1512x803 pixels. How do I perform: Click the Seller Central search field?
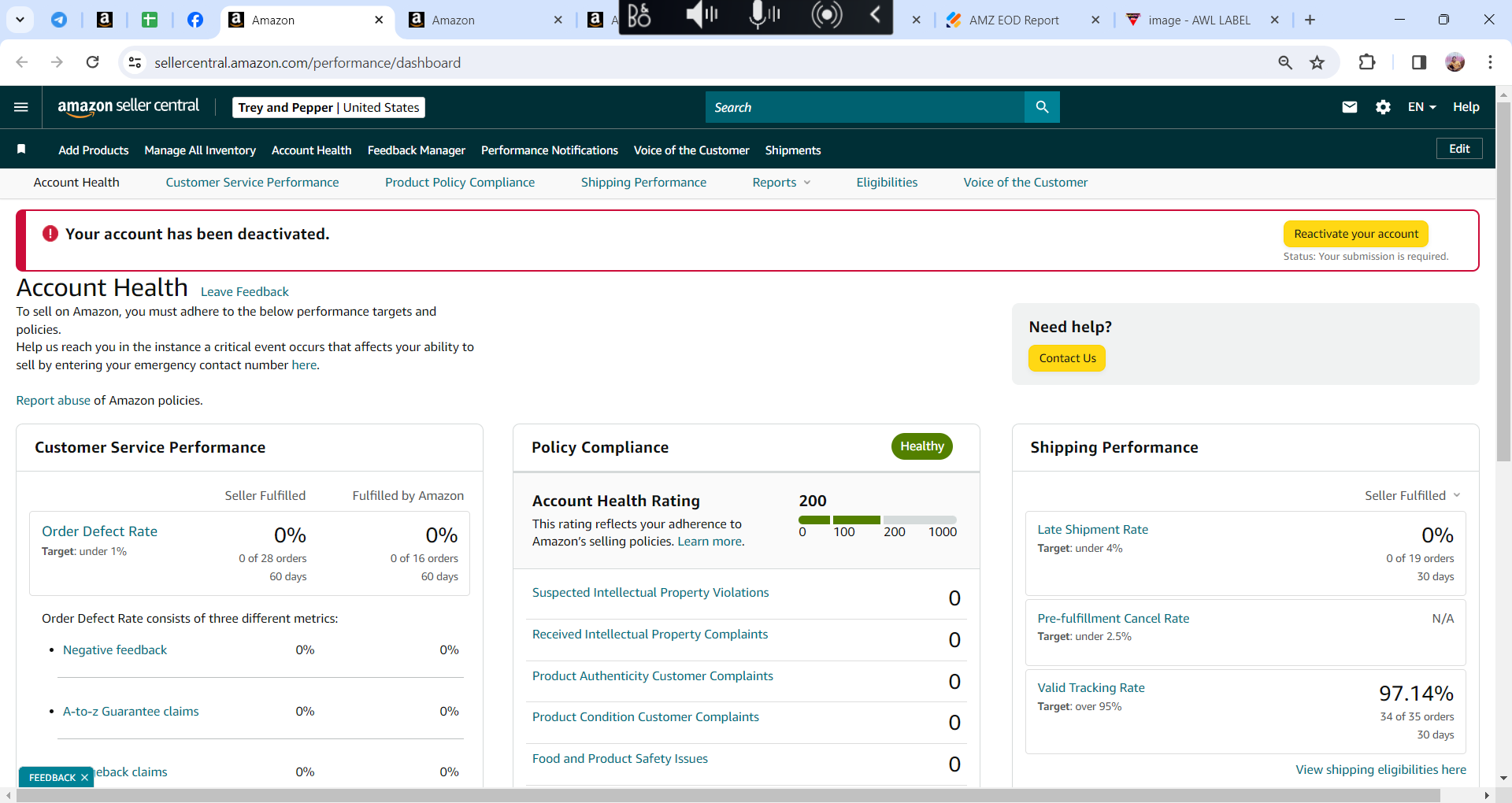pyautogui.click(x=865, y=107)
